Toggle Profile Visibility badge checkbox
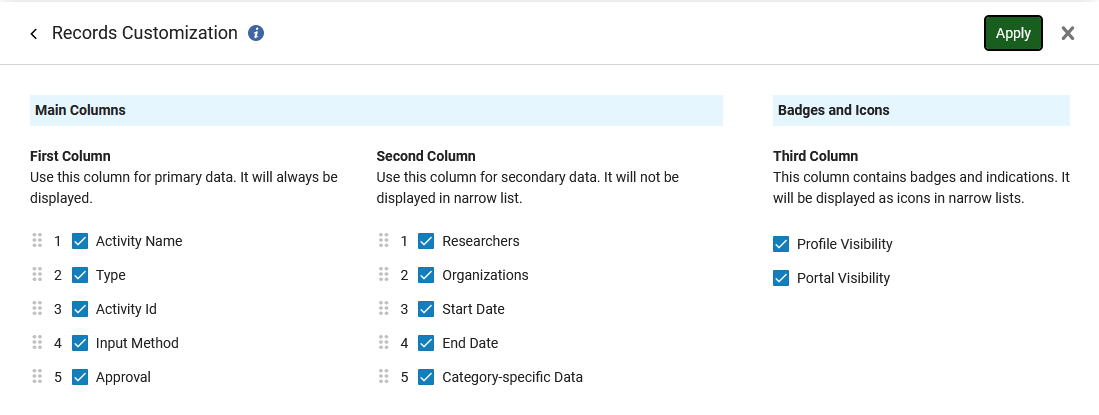 point(781,244)
